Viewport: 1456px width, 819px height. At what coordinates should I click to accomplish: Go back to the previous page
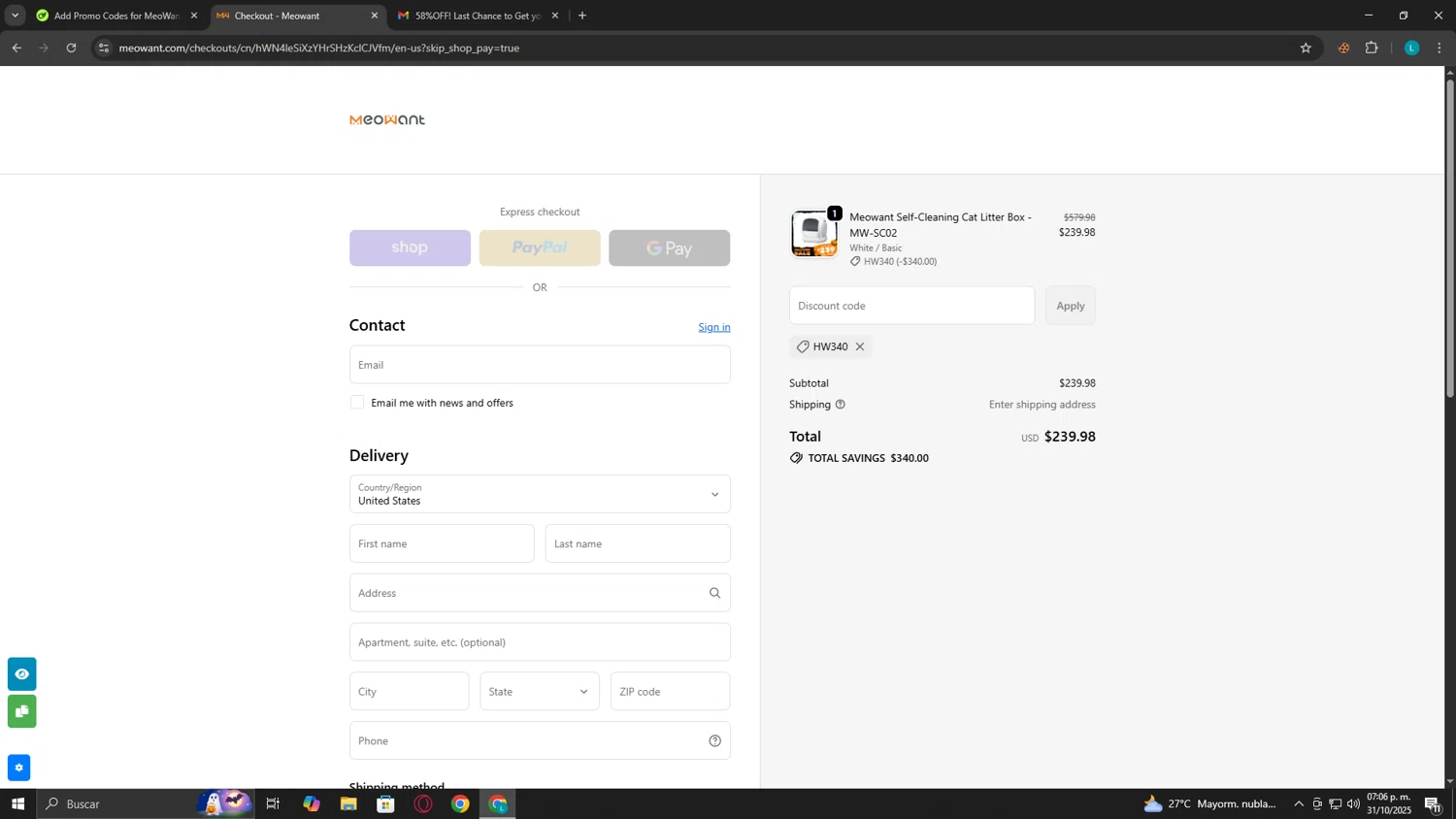tap(17, 48)
